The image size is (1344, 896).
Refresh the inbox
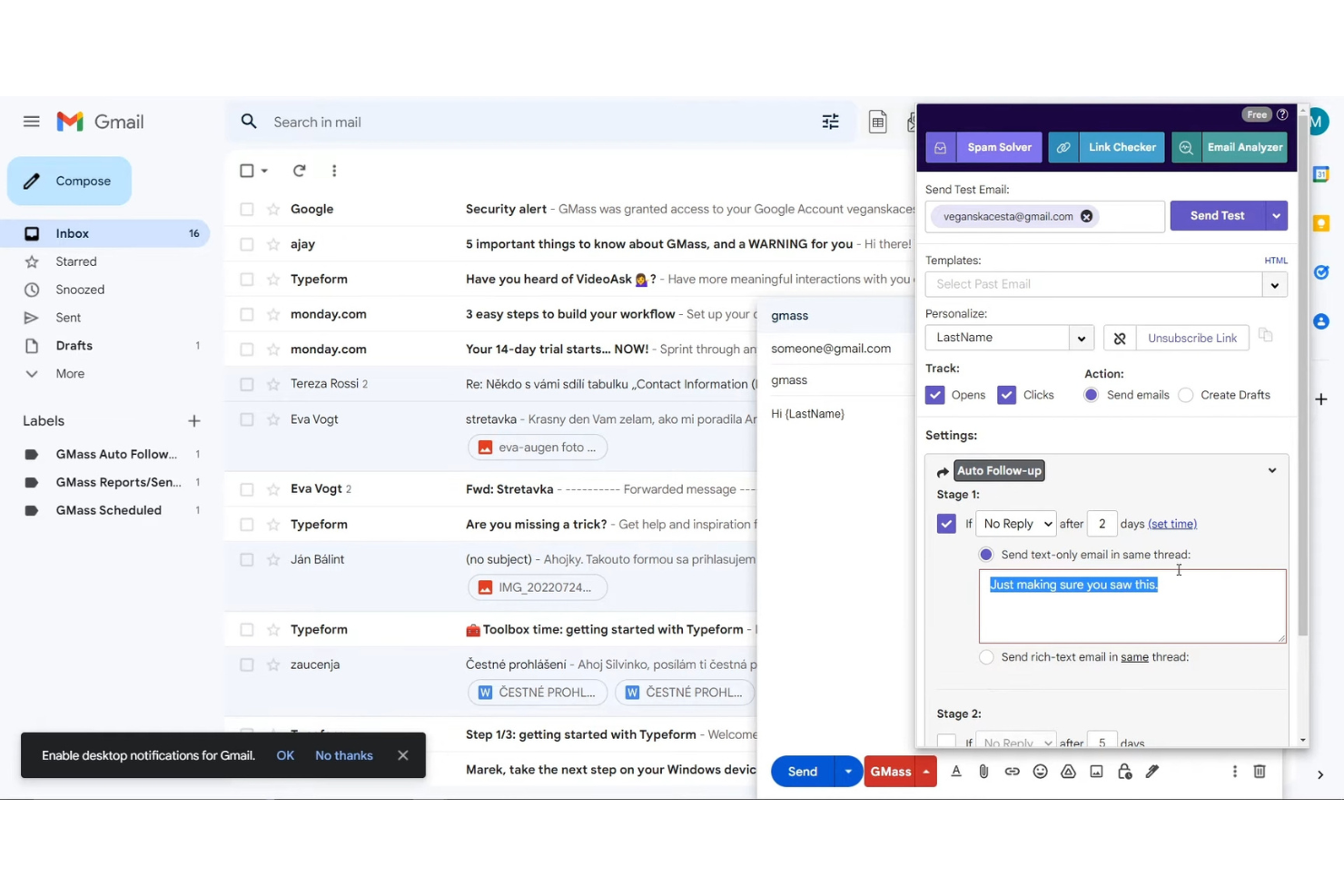(299, 171)
